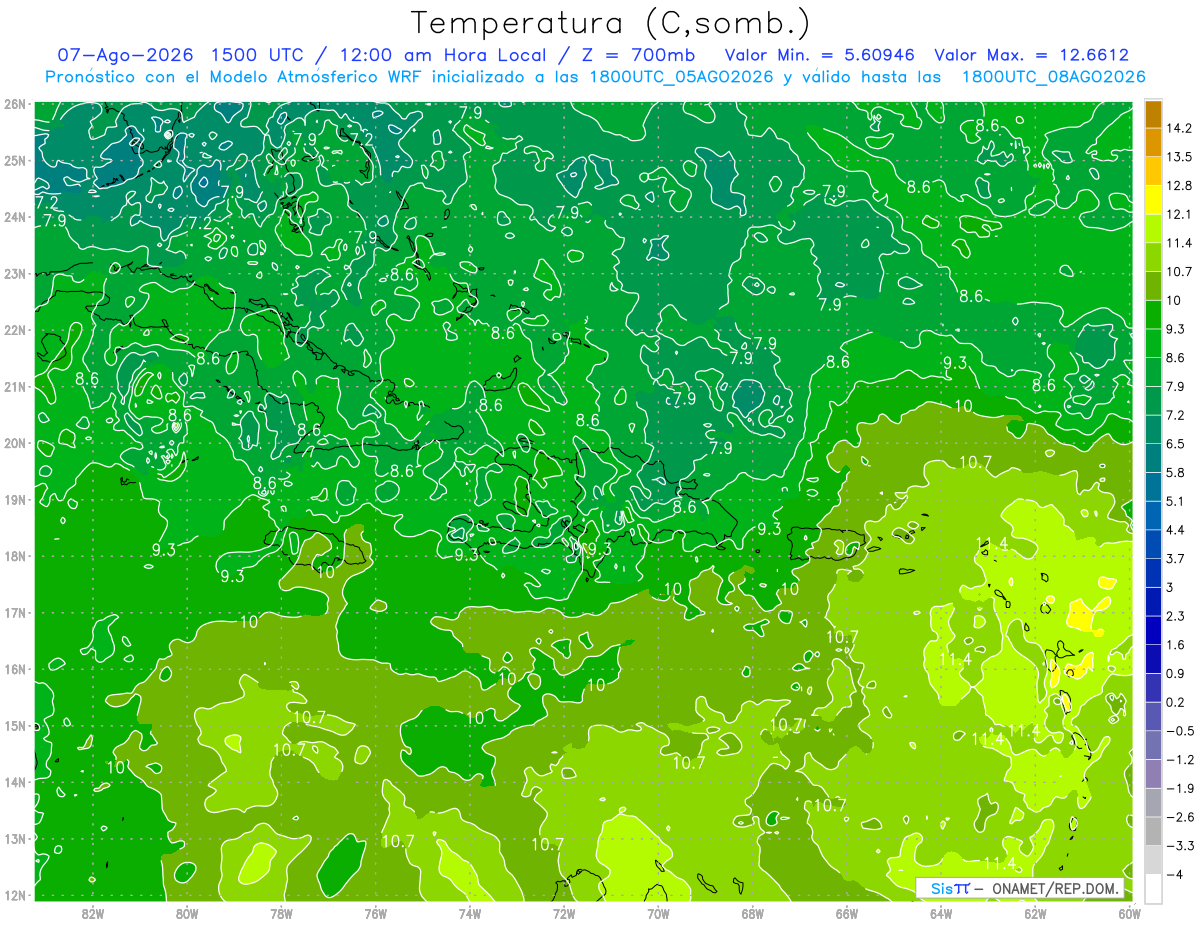Viewport: 1200px width, 927px height.
Task: Select the dark blue swatch between 2.3 and 3
Action: point(1153,602)
